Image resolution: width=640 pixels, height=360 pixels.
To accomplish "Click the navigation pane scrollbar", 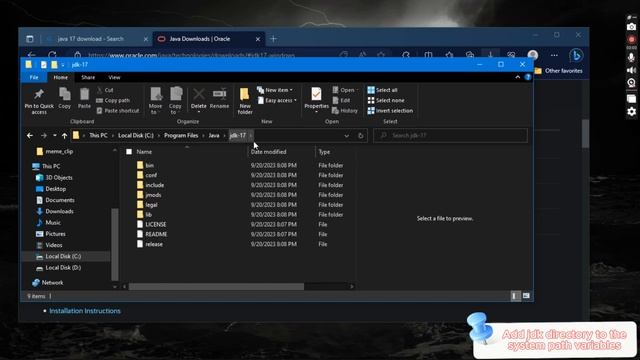I will [x=115, y=244].
